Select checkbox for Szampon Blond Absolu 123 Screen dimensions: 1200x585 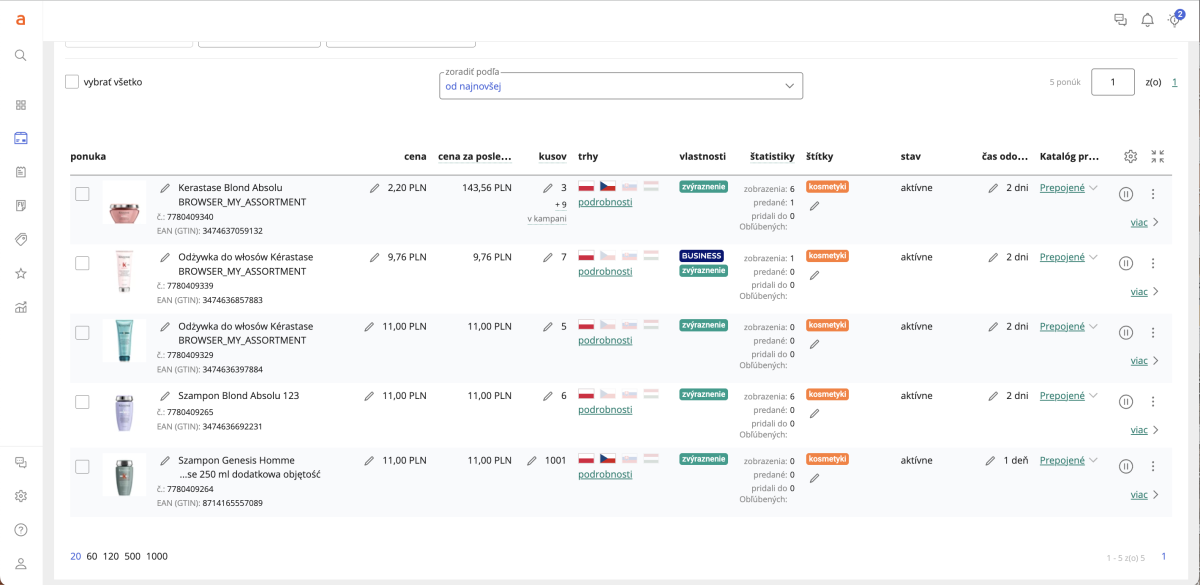pos(83,401)
